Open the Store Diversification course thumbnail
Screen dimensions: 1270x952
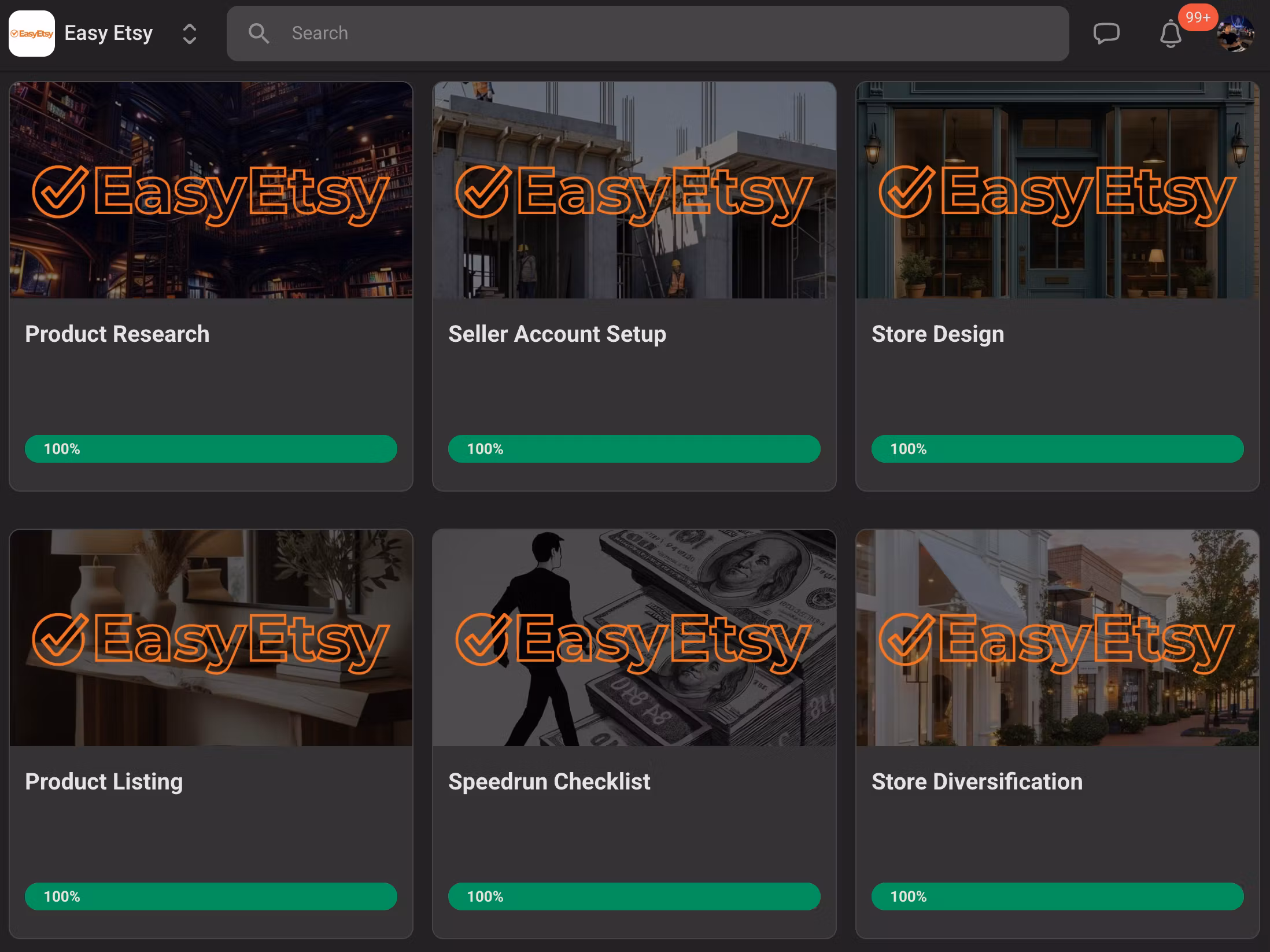click(x=1058, y=638)
